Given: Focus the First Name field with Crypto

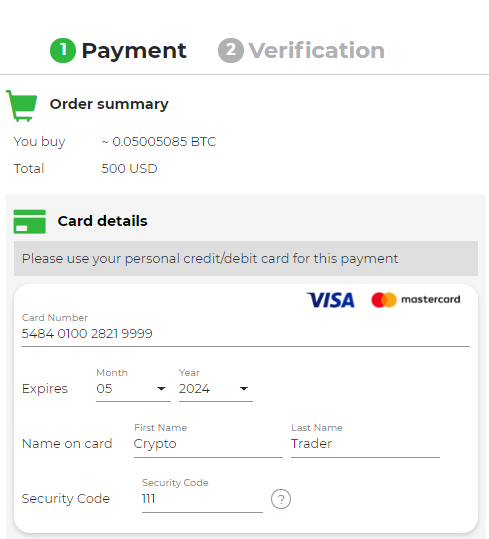Looking at the screenshot, I should click(x=208, y=444).
